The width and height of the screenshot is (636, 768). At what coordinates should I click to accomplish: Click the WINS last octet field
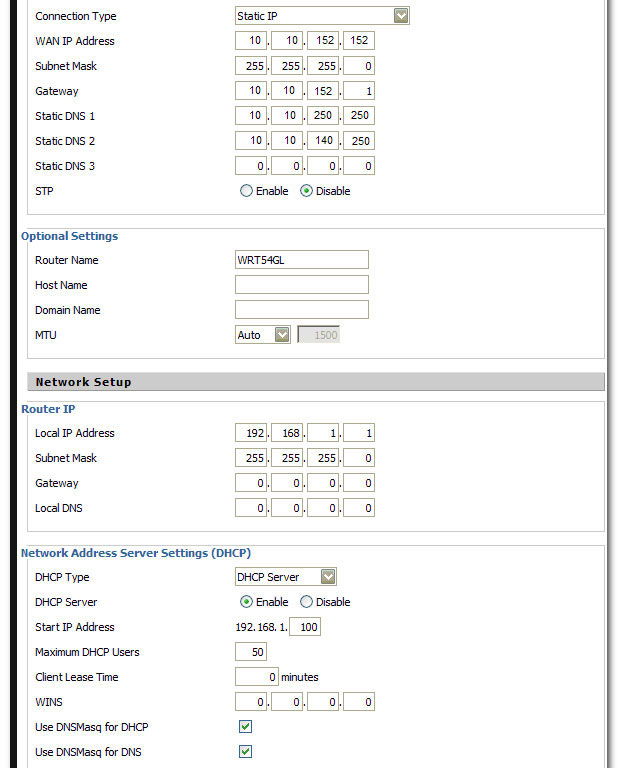click(359, 702)
